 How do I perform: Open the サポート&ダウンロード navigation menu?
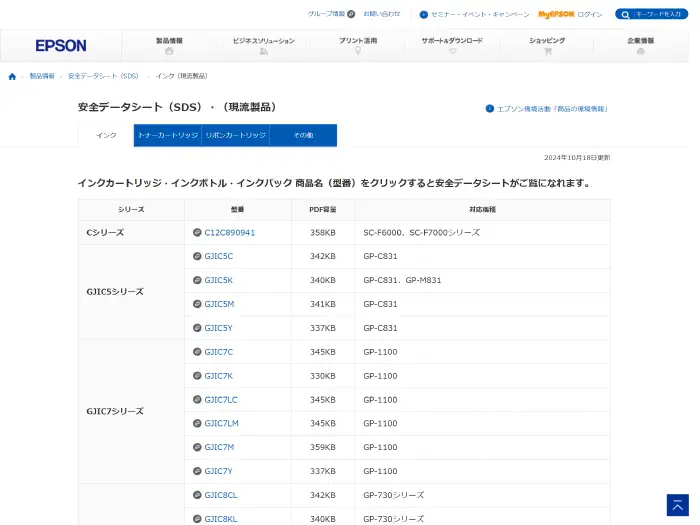(x=452, y=46)
